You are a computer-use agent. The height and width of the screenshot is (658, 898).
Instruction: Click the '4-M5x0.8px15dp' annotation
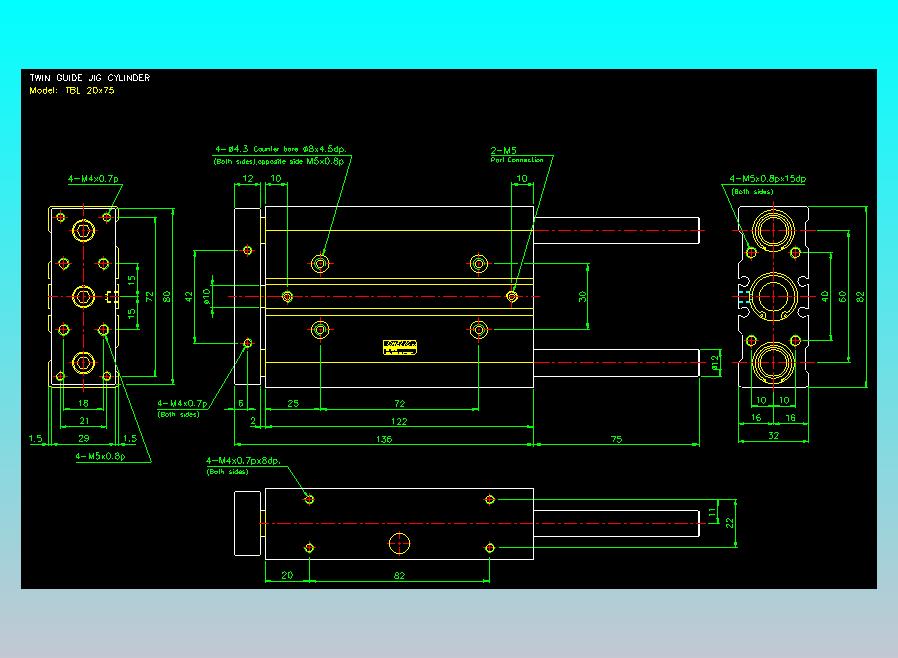[767, 179]
